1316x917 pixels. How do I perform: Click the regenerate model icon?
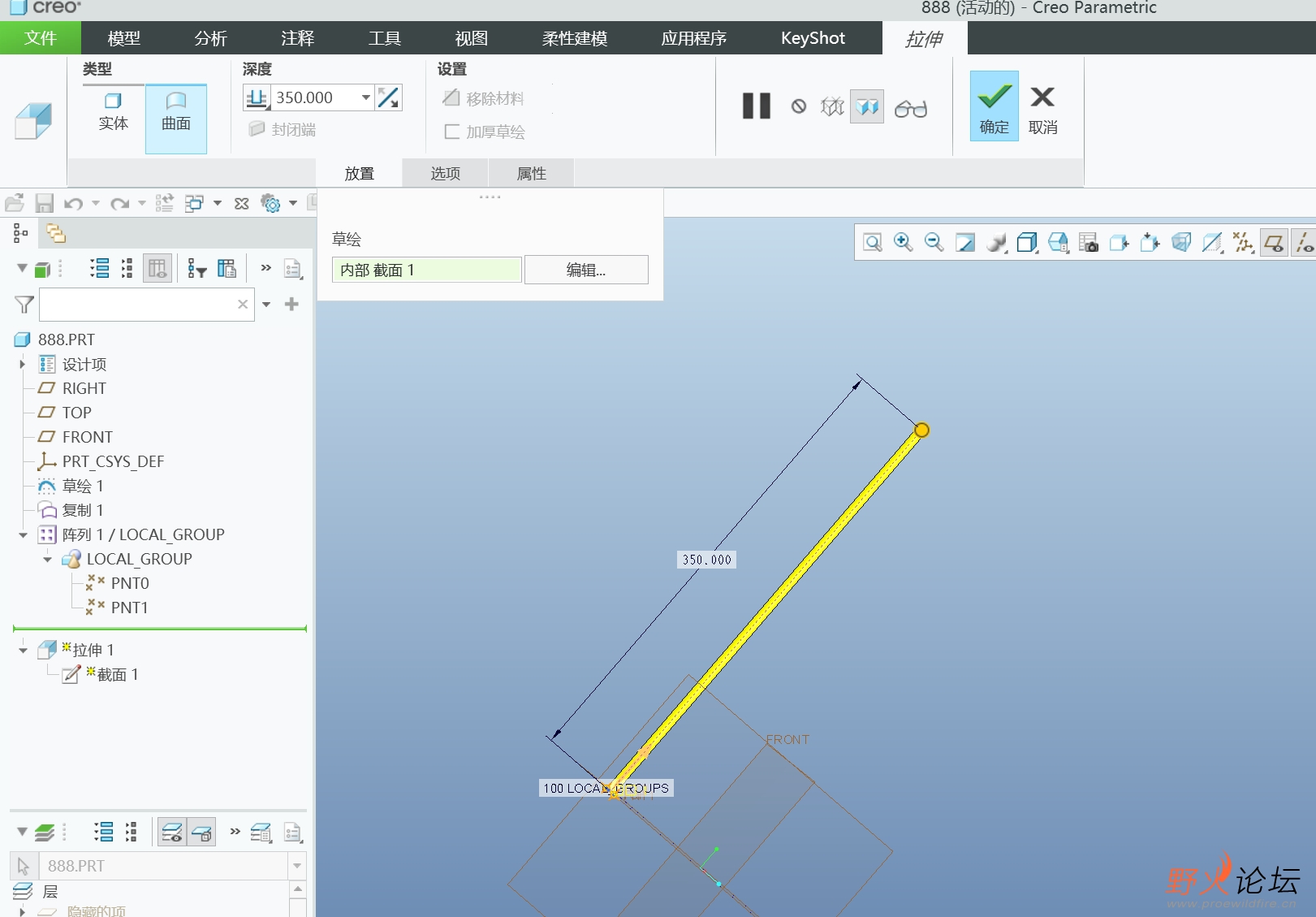tap(165, 203)
